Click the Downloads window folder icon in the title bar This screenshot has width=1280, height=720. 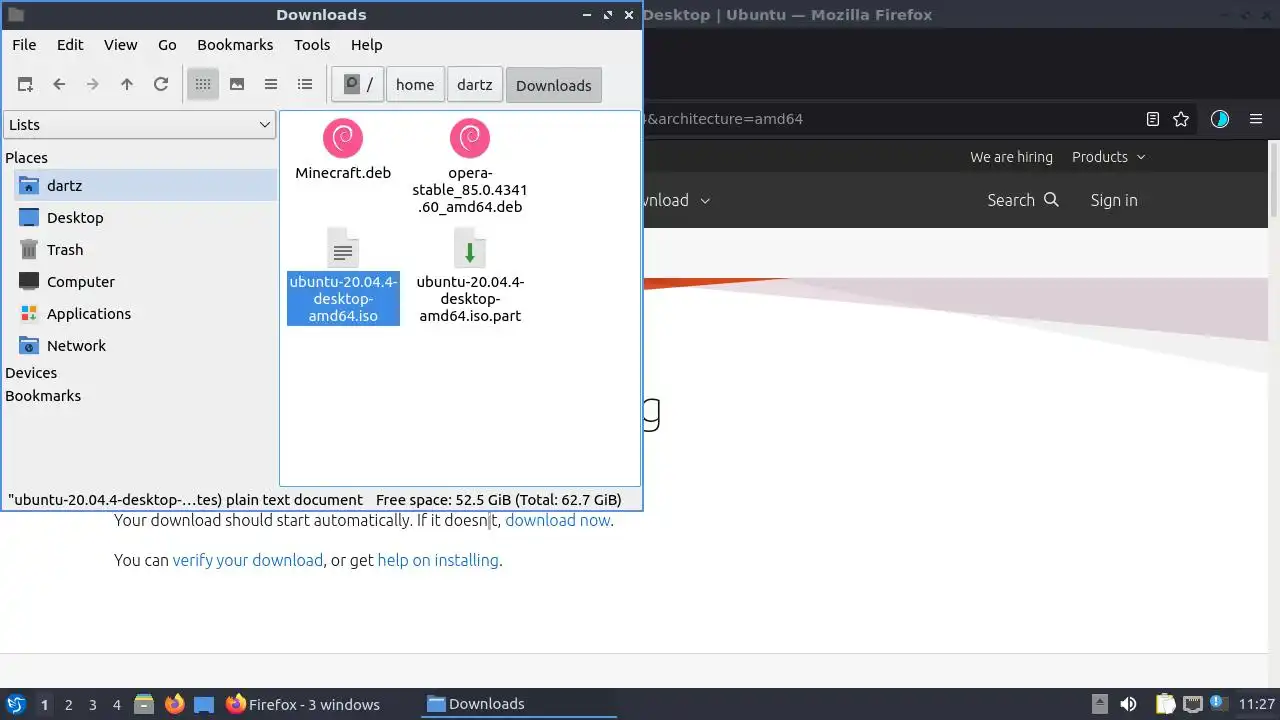(x=15, y=15)
